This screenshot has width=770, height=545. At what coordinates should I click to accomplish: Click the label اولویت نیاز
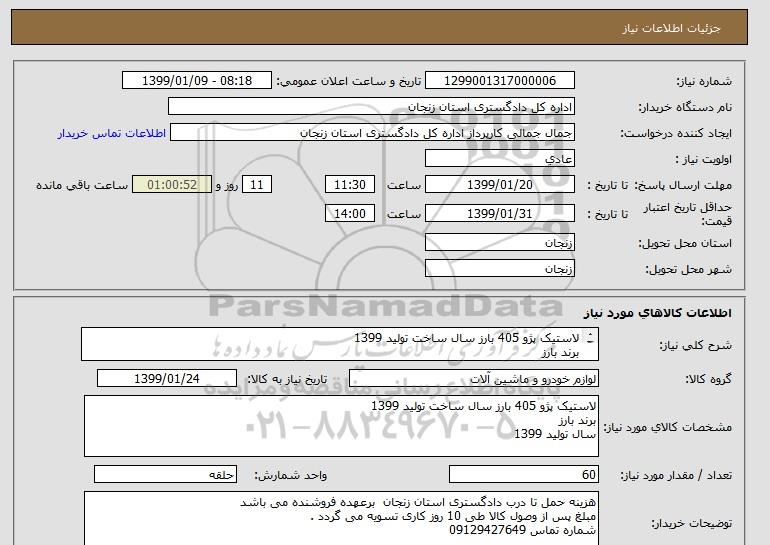point(704,159)
